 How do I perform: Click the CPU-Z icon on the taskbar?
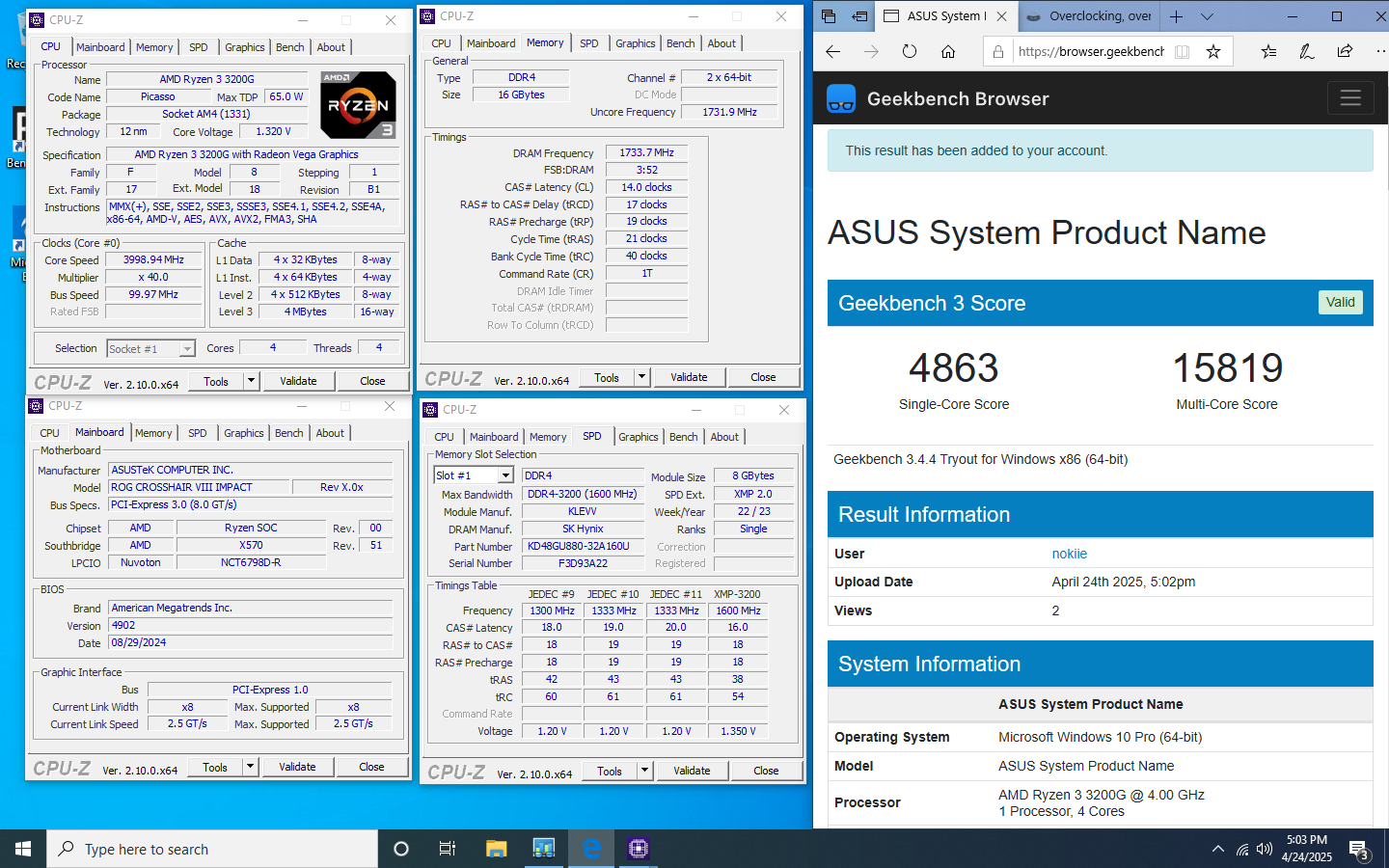tap(638, 849)
